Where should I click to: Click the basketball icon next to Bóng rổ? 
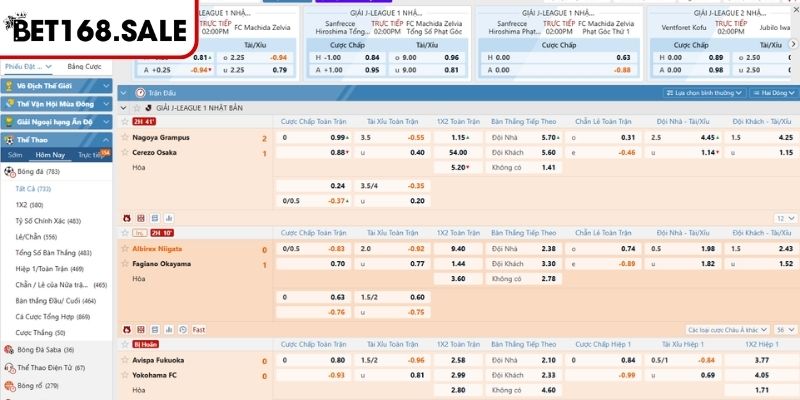pos(9,385)
